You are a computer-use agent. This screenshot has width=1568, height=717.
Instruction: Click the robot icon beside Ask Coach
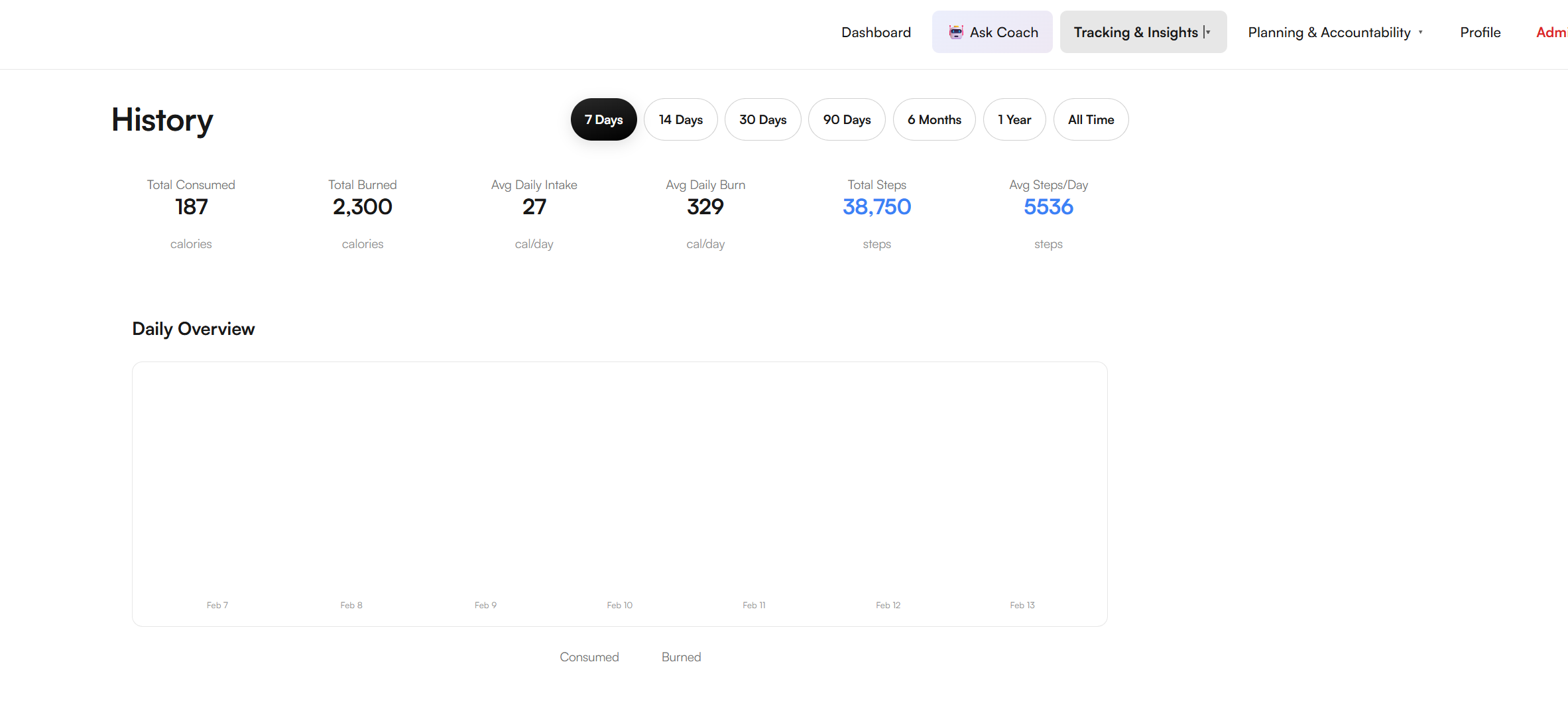pos(955,32)
